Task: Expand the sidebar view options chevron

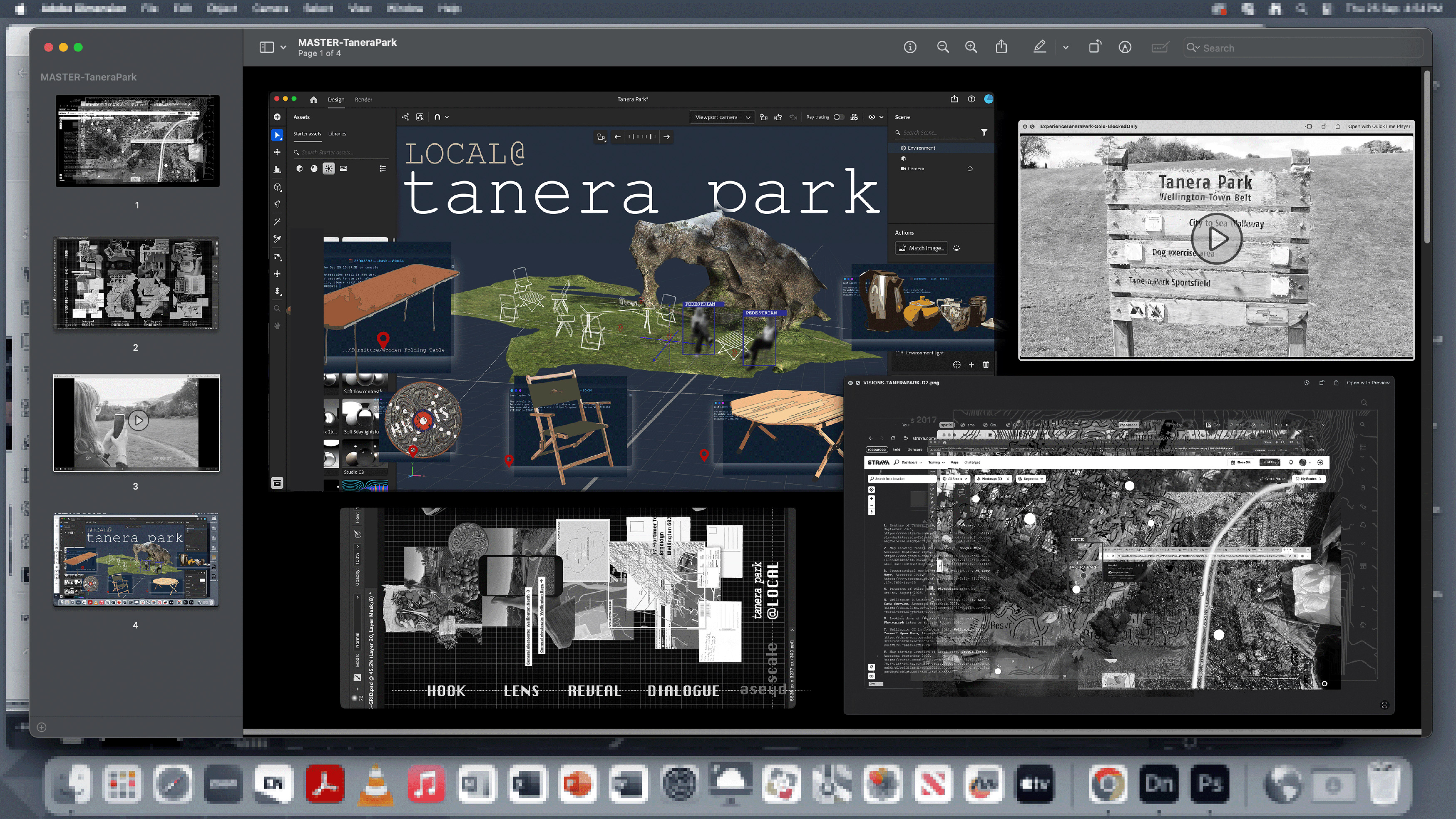Action: coord(283,47)
